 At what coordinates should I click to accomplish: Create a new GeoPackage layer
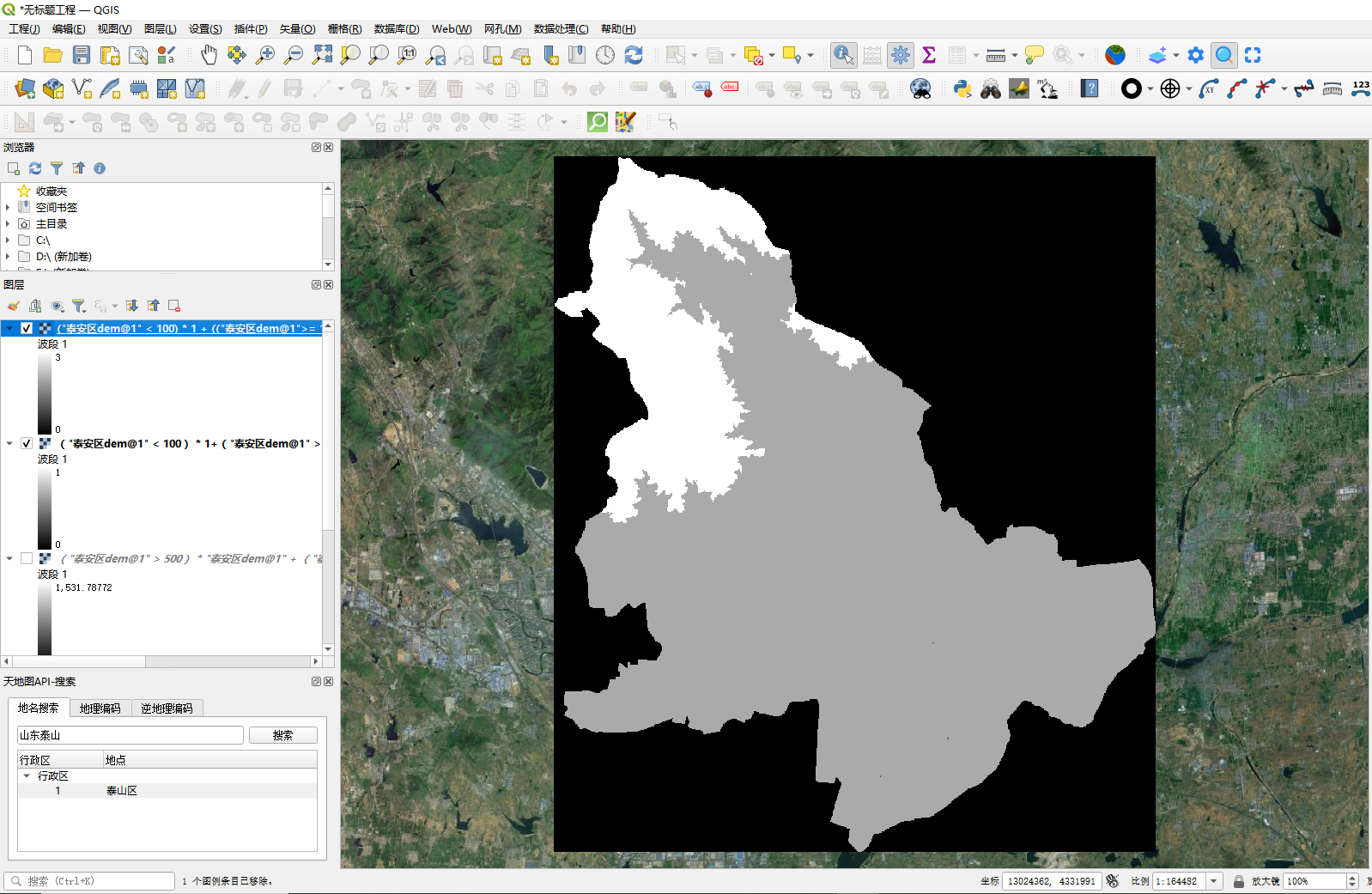[53, 88]
